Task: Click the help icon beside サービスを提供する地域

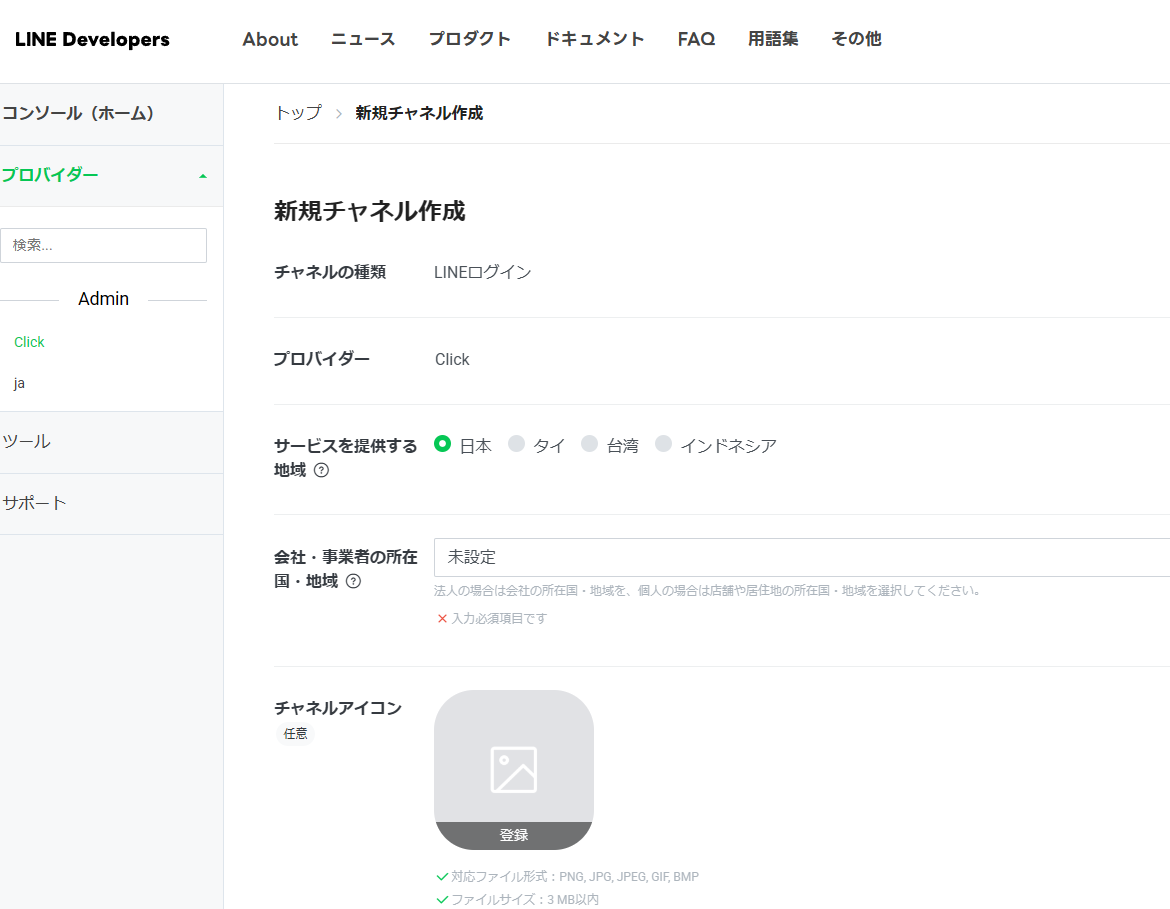Action: tap(321, 470)
